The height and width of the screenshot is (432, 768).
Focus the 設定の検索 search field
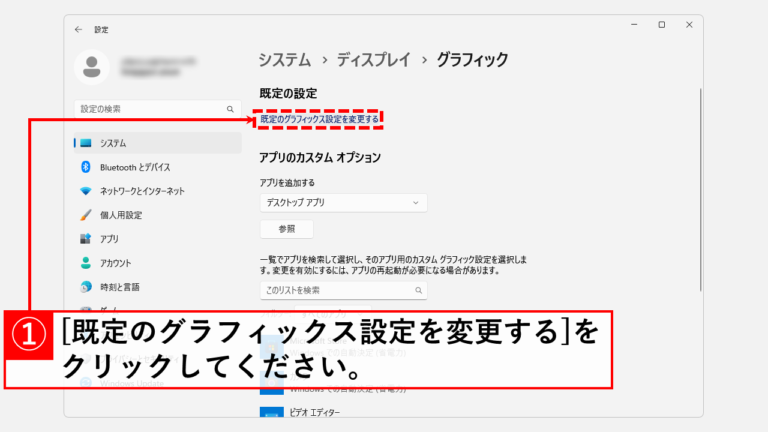pyautogui.click(x=158, y=109)
